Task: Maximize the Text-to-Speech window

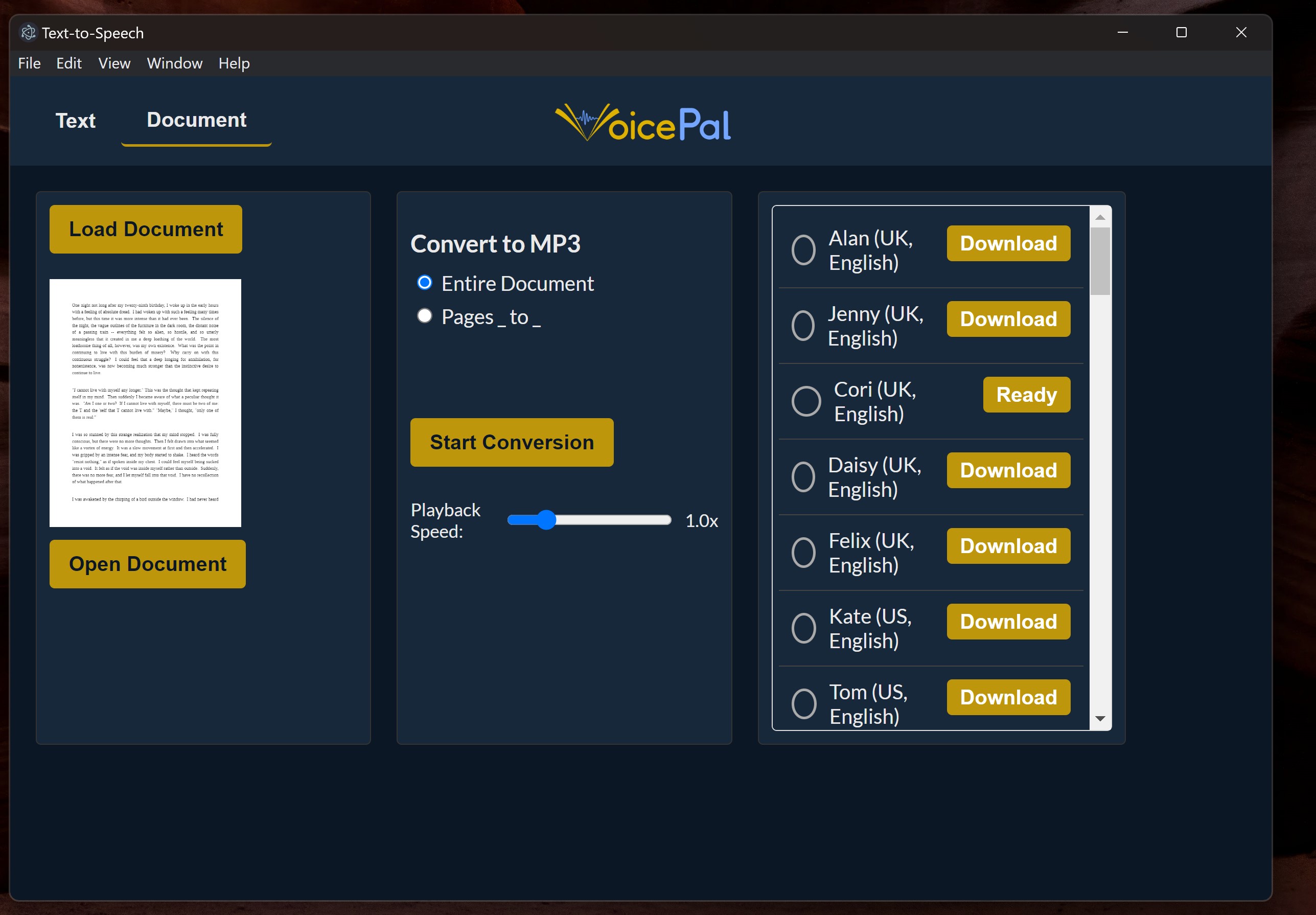Action: click(x=1181, y=33)
